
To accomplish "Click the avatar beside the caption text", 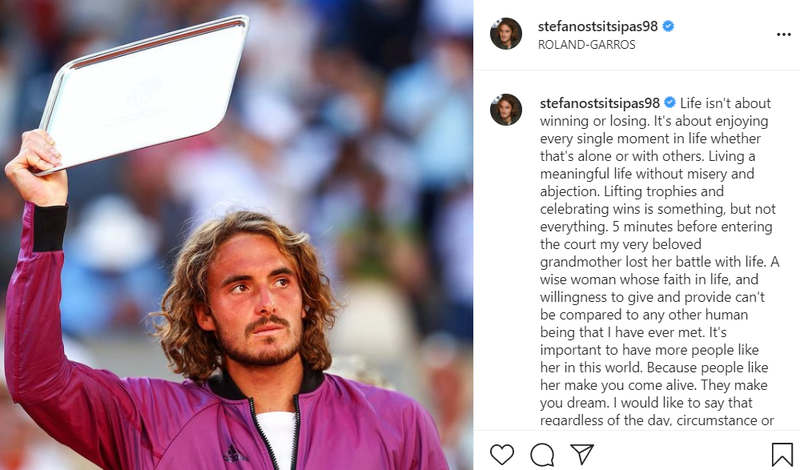I will click(x=506, y=110).
